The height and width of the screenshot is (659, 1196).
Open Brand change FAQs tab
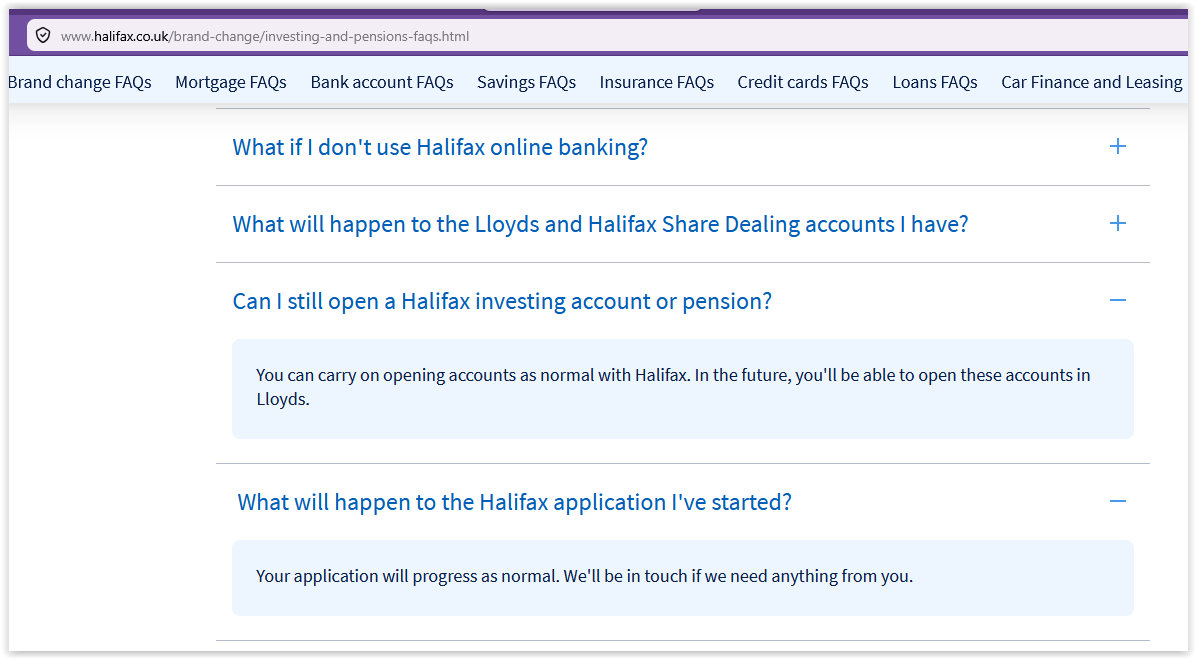80,82
